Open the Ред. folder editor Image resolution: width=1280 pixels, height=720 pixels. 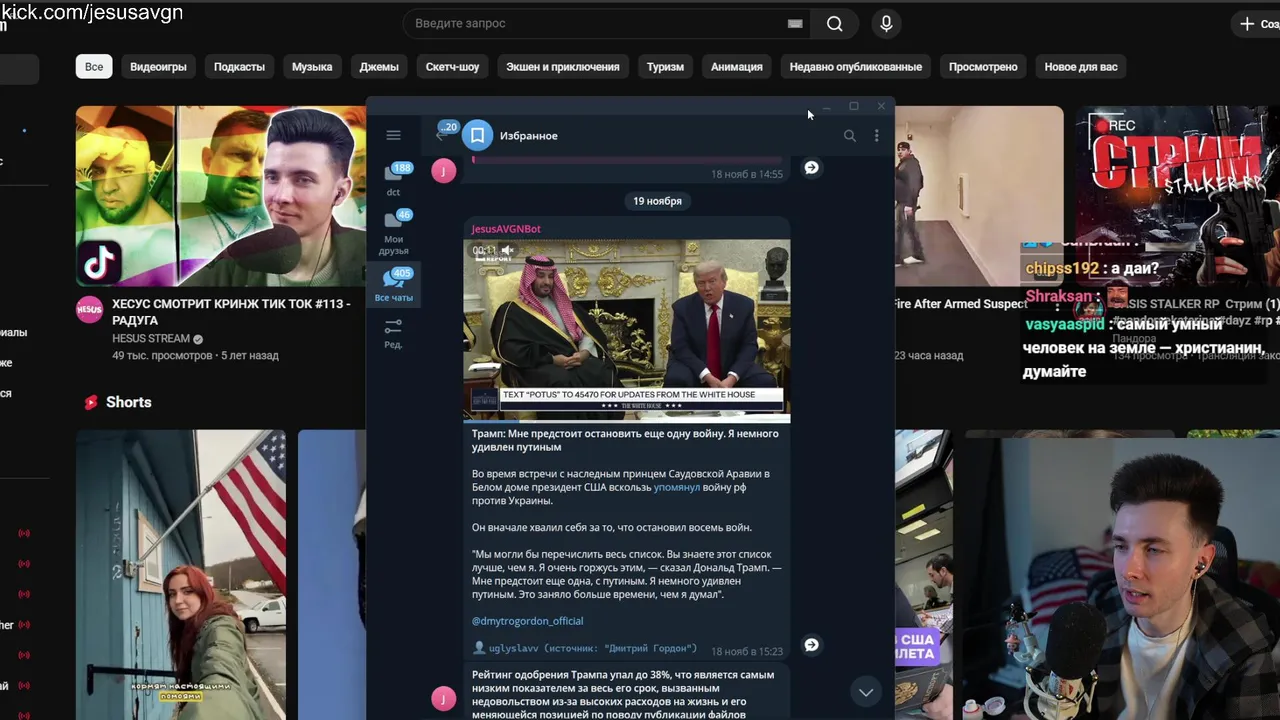[x=393, y=334]
